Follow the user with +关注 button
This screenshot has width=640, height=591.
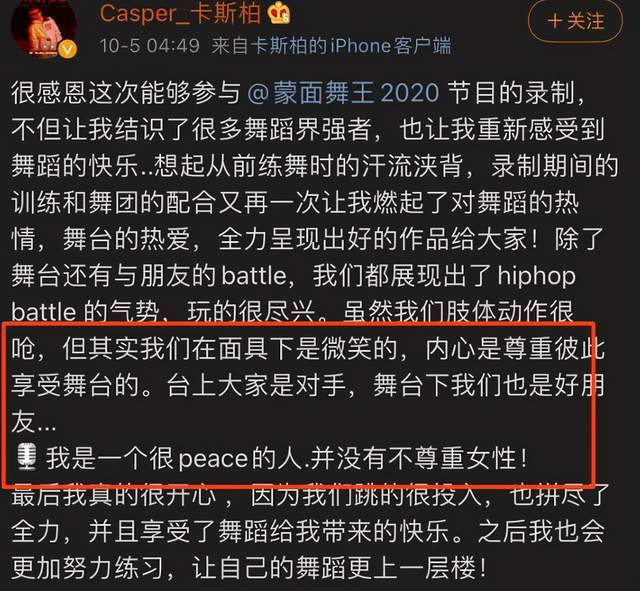[576, 20]
